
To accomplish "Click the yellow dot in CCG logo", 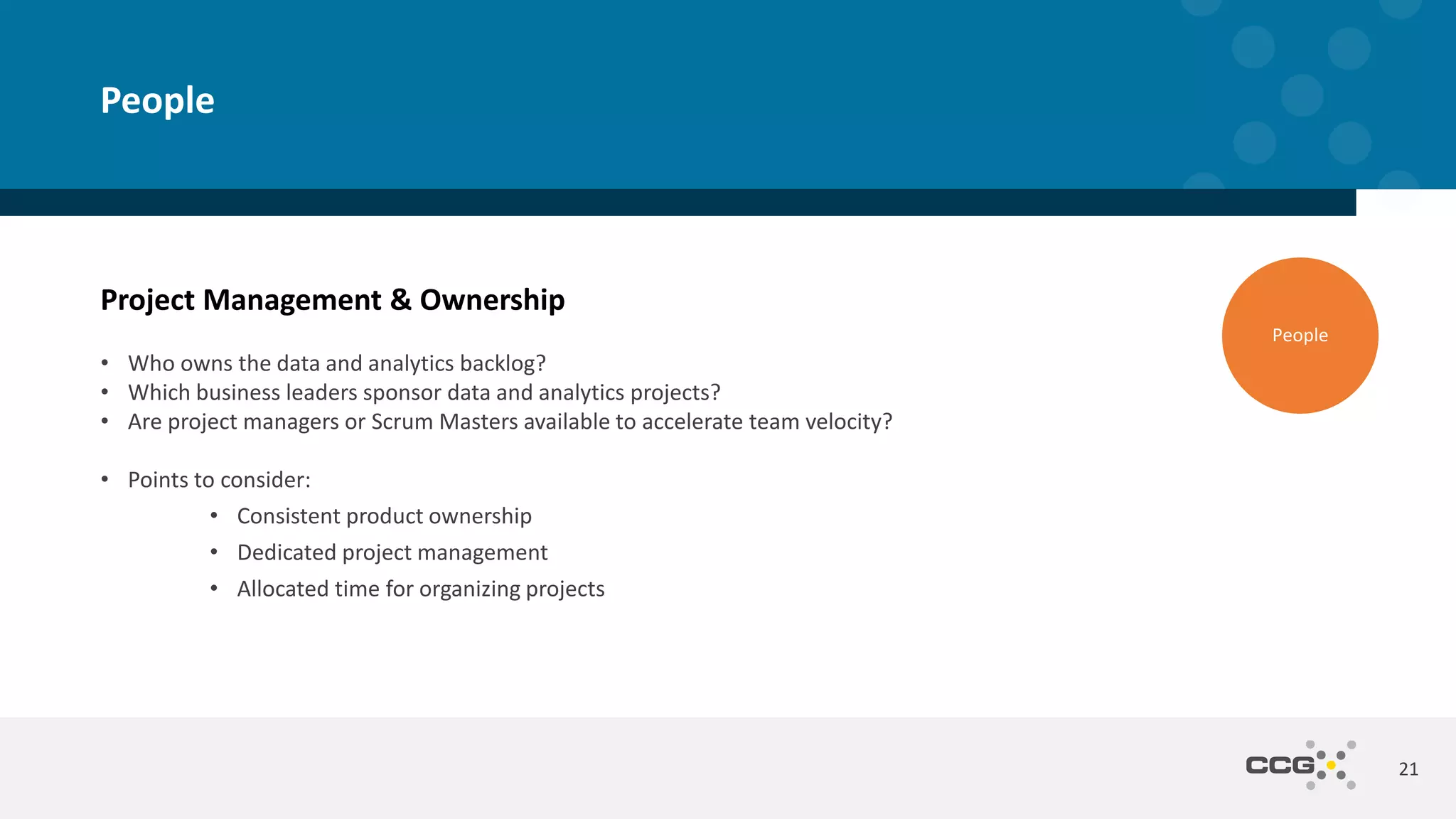I will [x=1331, y=765].
